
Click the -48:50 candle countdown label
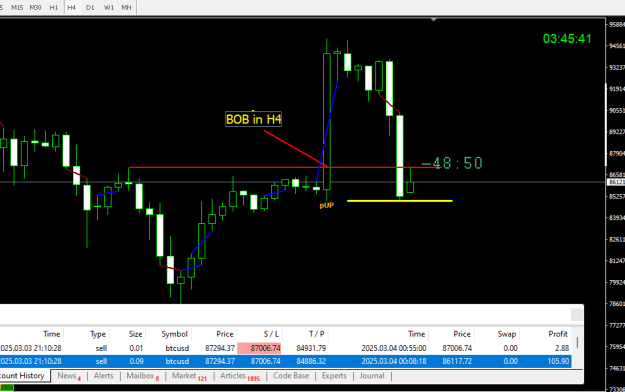coord(452,163)
